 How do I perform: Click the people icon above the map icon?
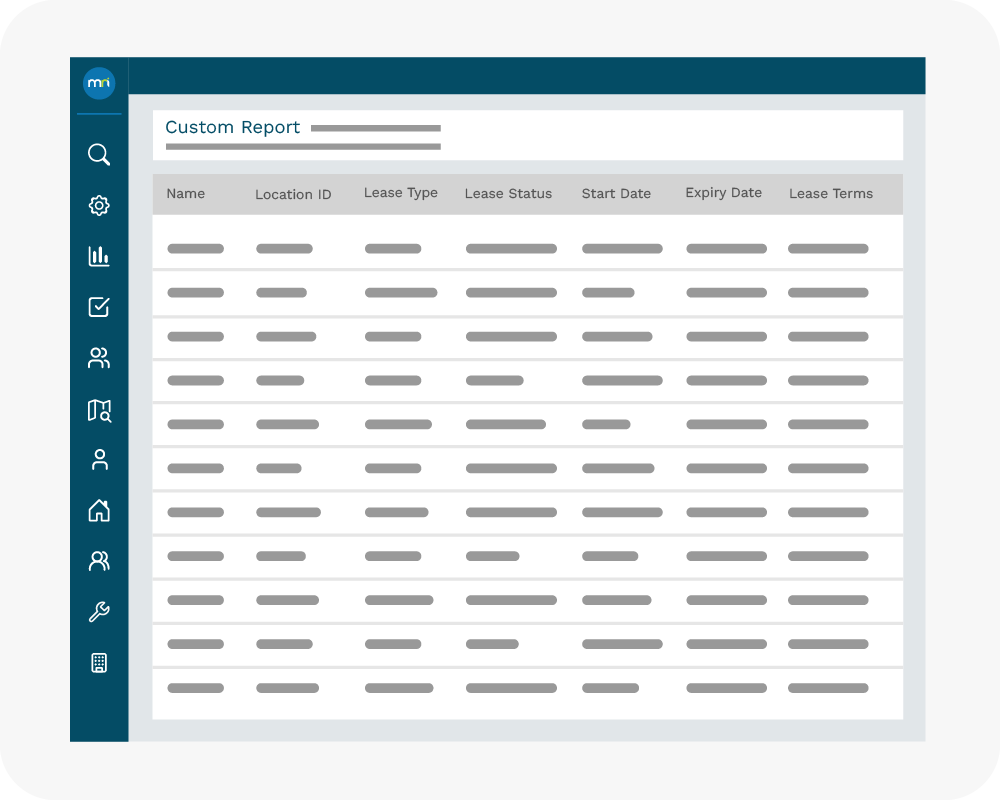(99, 358)
